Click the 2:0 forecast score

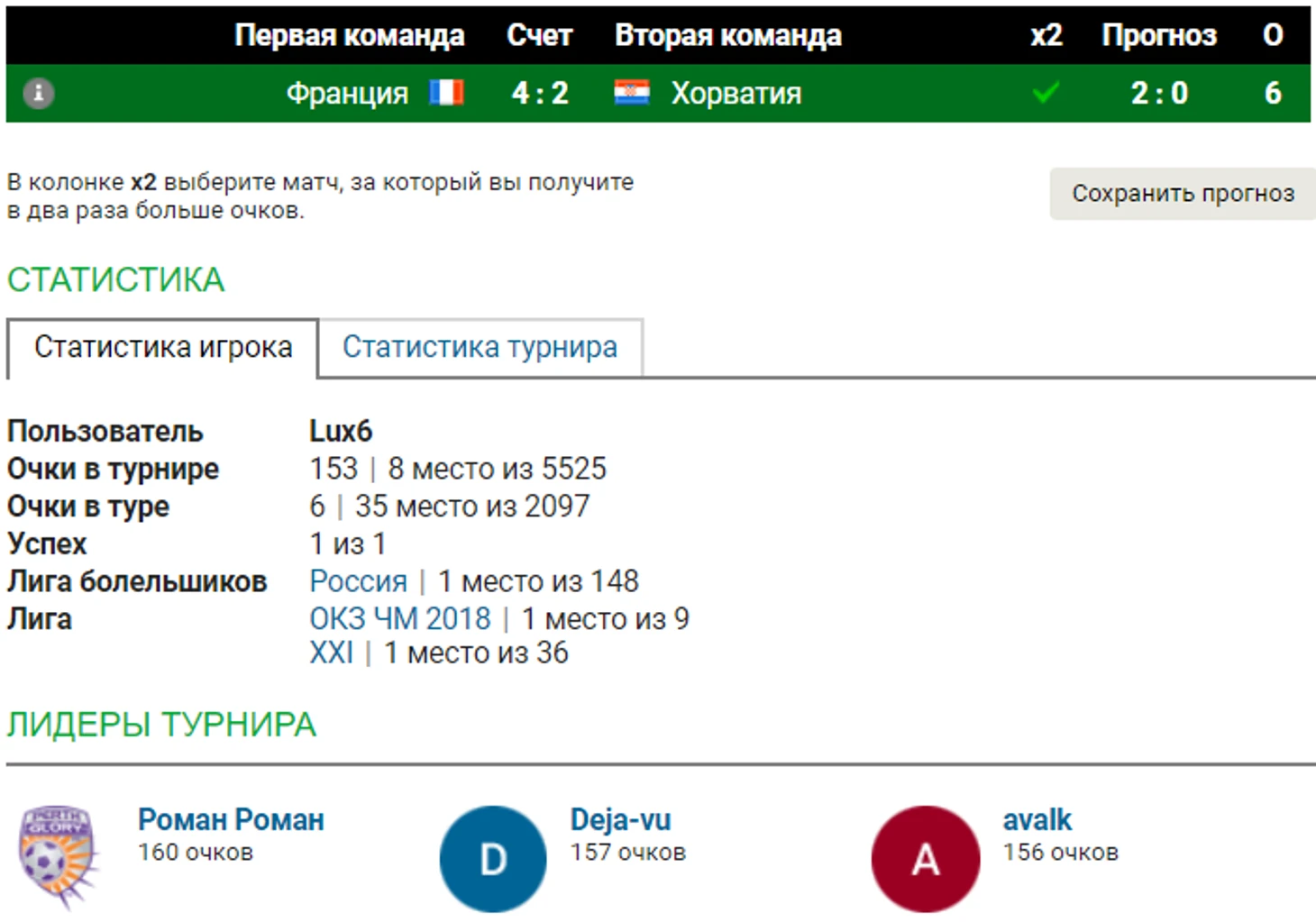click(1159, 93)
